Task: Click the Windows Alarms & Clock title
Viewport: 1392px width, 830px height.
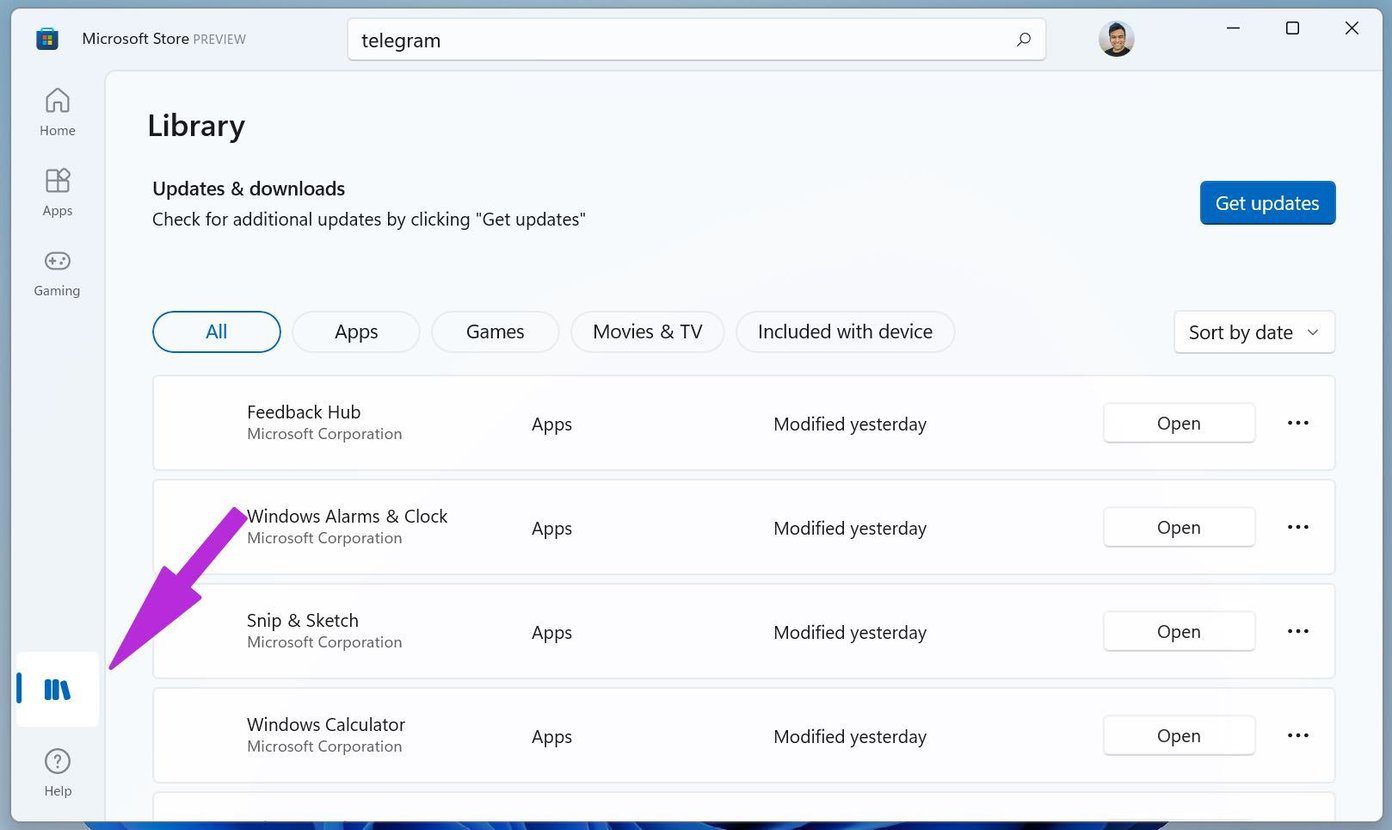Action: click(x=347, y=516)
